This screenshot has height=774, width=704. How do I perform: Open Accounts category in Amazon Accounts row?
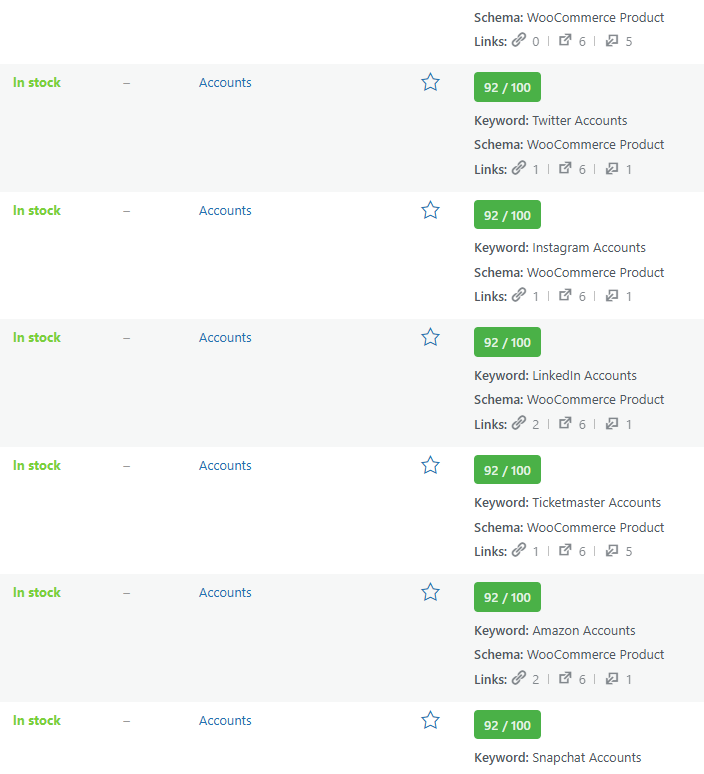pos(225,593)
